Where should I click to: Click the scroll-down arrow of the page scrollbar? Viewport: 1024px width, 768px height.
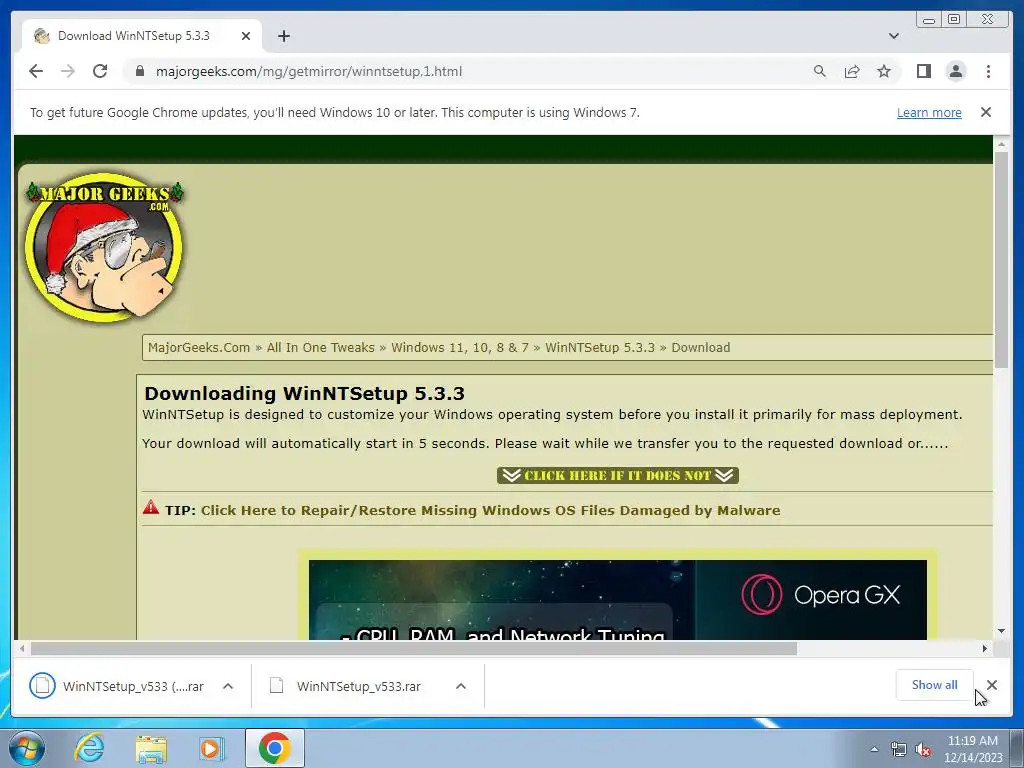point(1001,631)
